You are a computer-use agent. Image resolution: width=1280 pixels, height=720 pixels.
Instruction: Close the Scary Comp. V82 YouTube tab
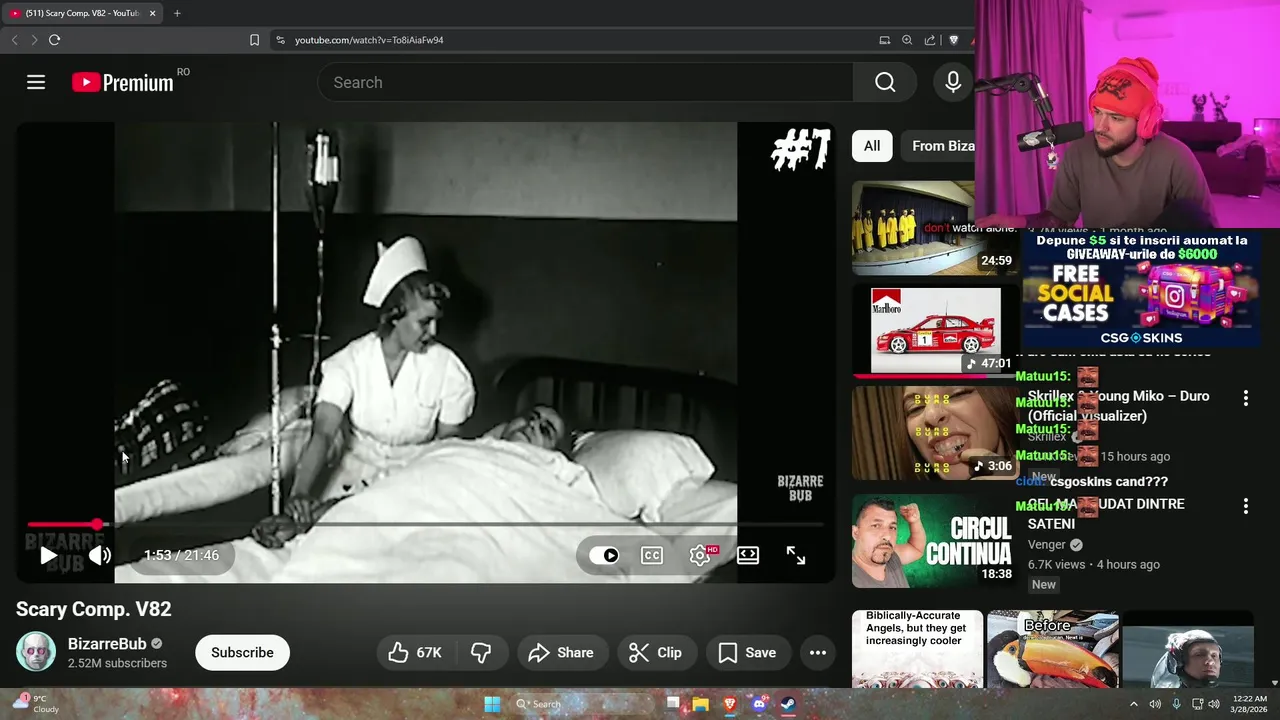[x=152, y=13]
